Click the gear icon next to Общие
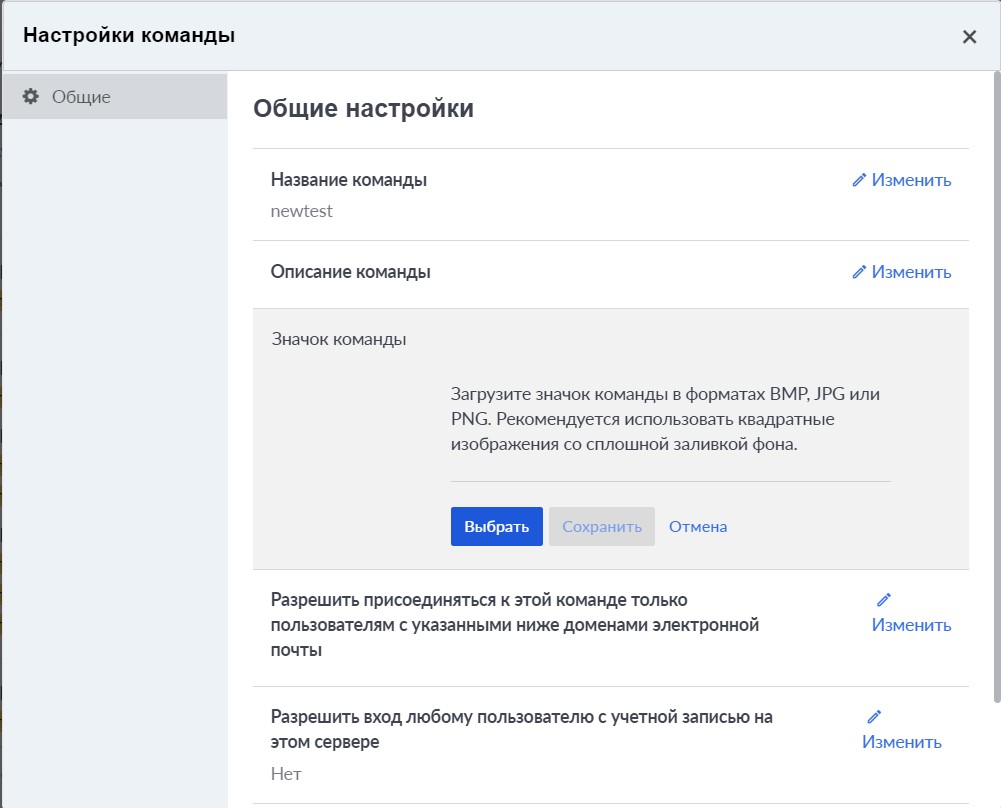This screenshot has width=1001, height=808. pos(30,96)
